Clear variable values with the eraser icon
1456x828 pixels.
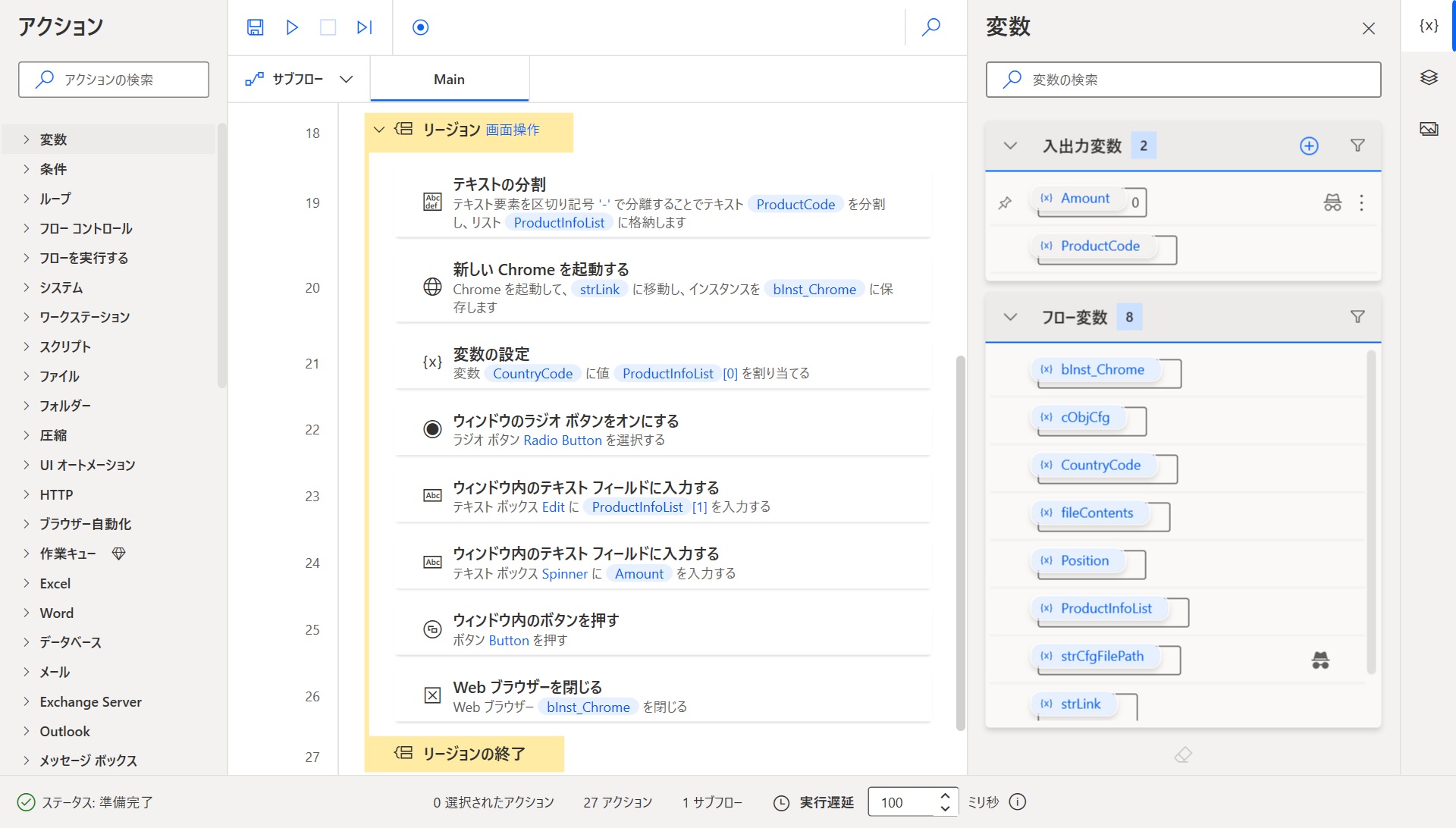(1183, 755)
